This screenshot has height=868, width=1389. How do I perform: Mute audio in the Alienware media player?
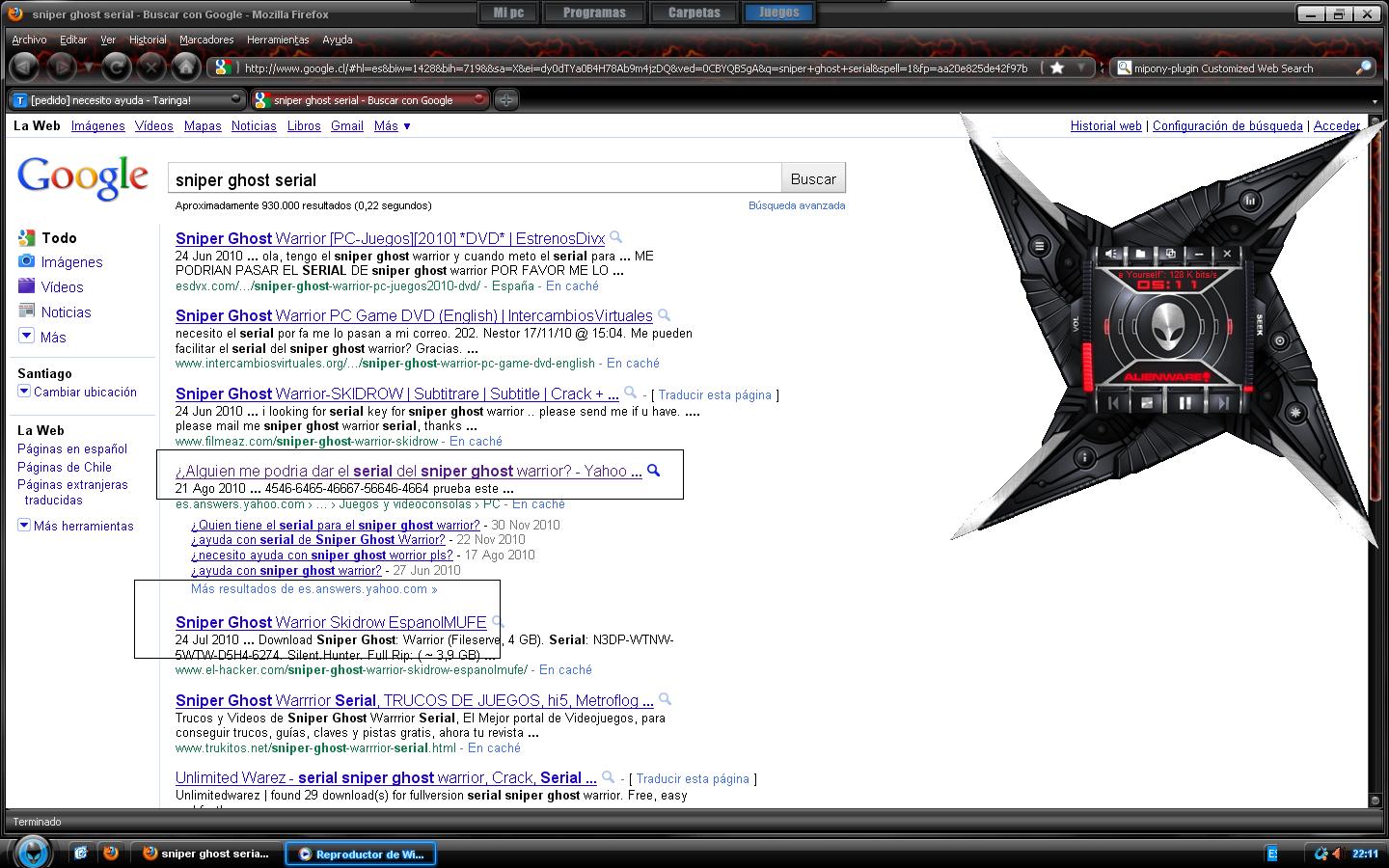click(x=1112, y=254)
